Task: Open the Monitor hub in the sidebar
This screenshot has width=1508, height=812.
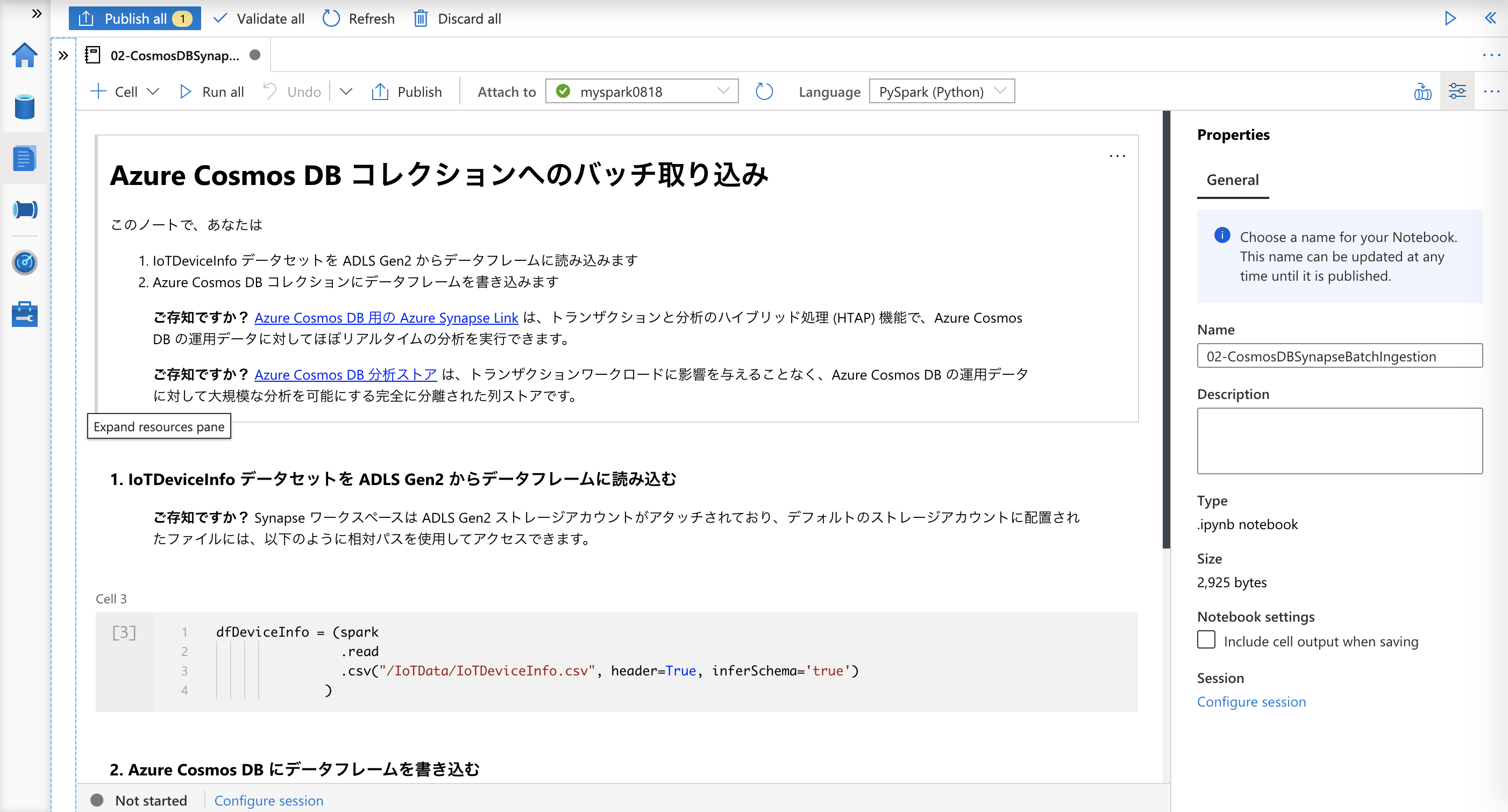Action: point(24,262)
